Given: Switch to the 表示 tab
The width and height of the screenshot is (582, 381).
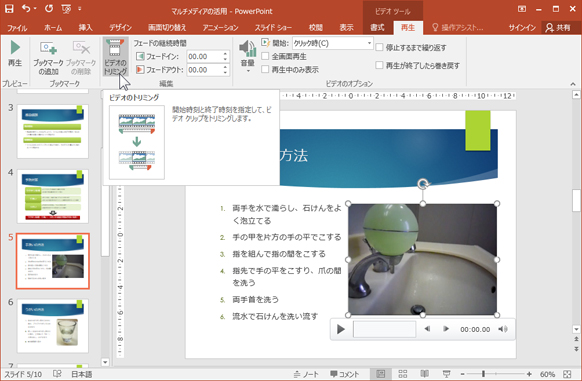Looking at the screenshot, I should click(x=346, y=27).
